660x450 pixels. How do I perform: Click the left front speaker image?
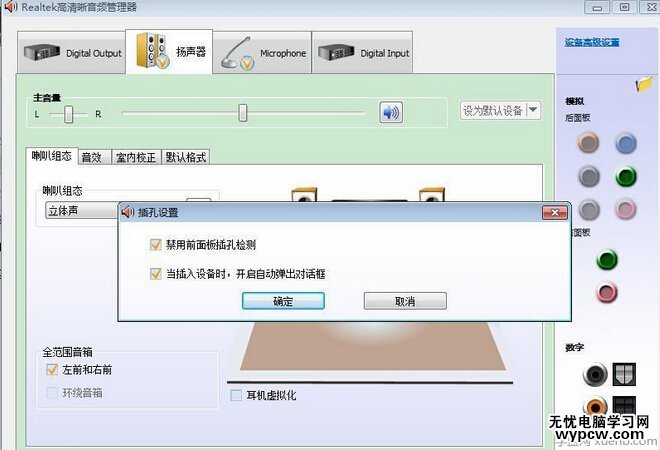(304, 195)
